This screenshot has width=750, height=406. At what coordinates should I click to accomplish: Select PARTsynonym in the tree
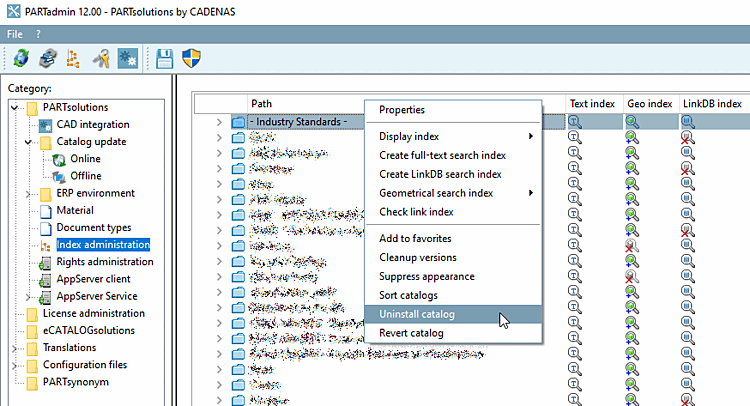(x=76, y=382)
